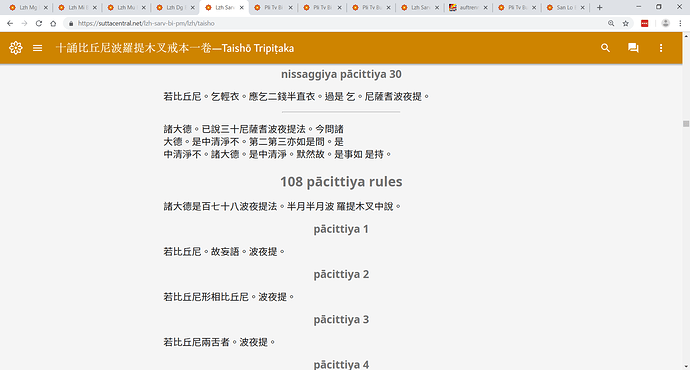690x370 pixels.
Task: Click the page vertical scrollbar thumb
Action: pos(686,124)
